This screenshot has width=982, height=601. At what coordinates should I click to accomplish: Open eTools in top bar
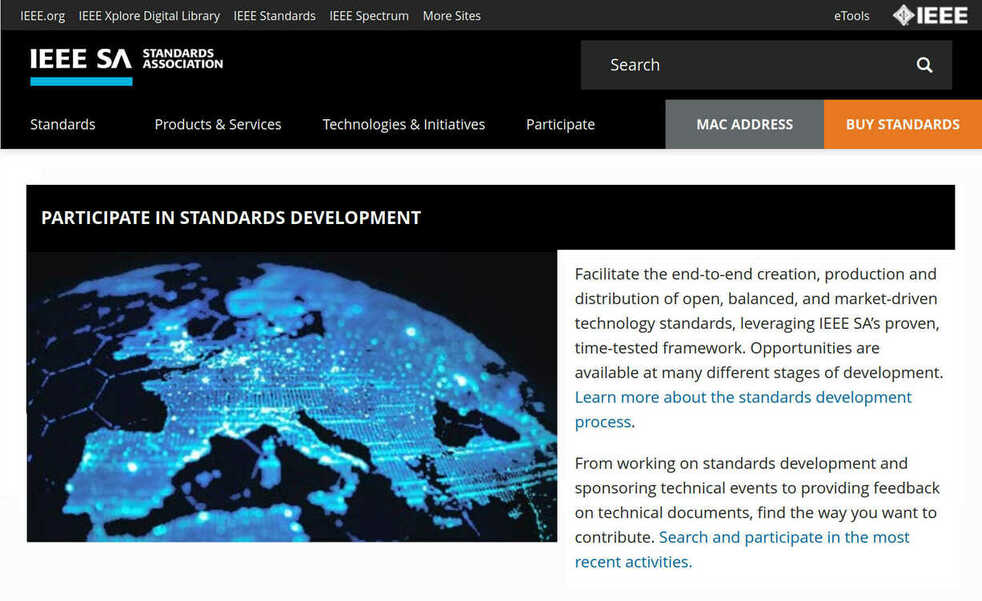click(851, 16)
